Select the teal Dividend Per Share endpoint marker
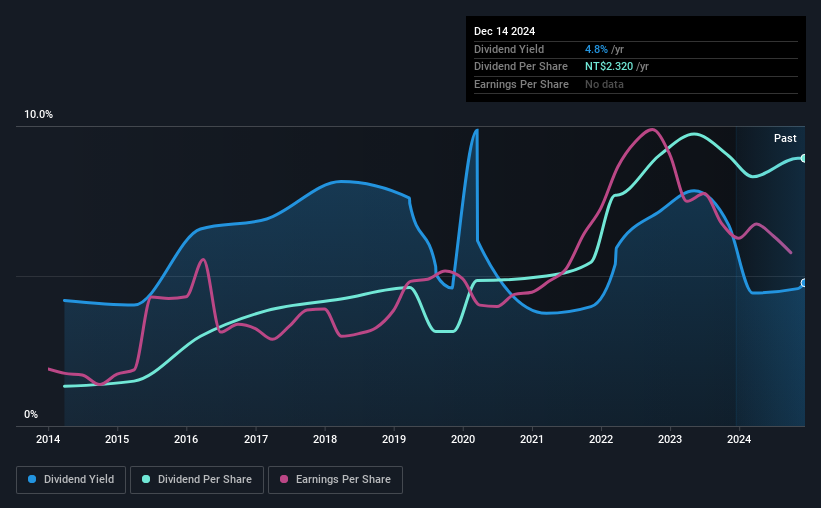The image size is (821, 508). (x=804, y=158)
